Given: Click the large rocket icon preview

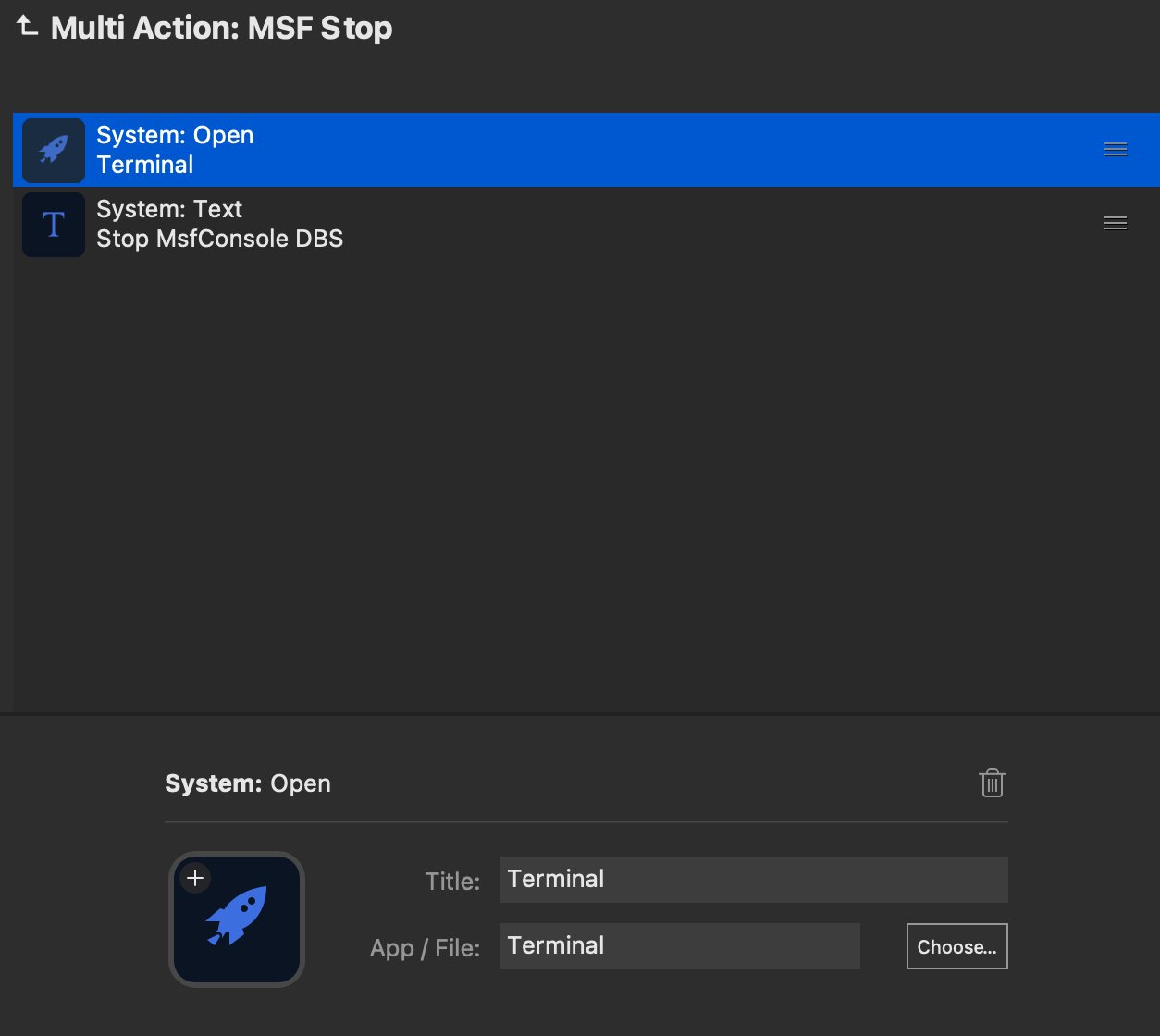Looking at the screenshot, I should [238, 919].
